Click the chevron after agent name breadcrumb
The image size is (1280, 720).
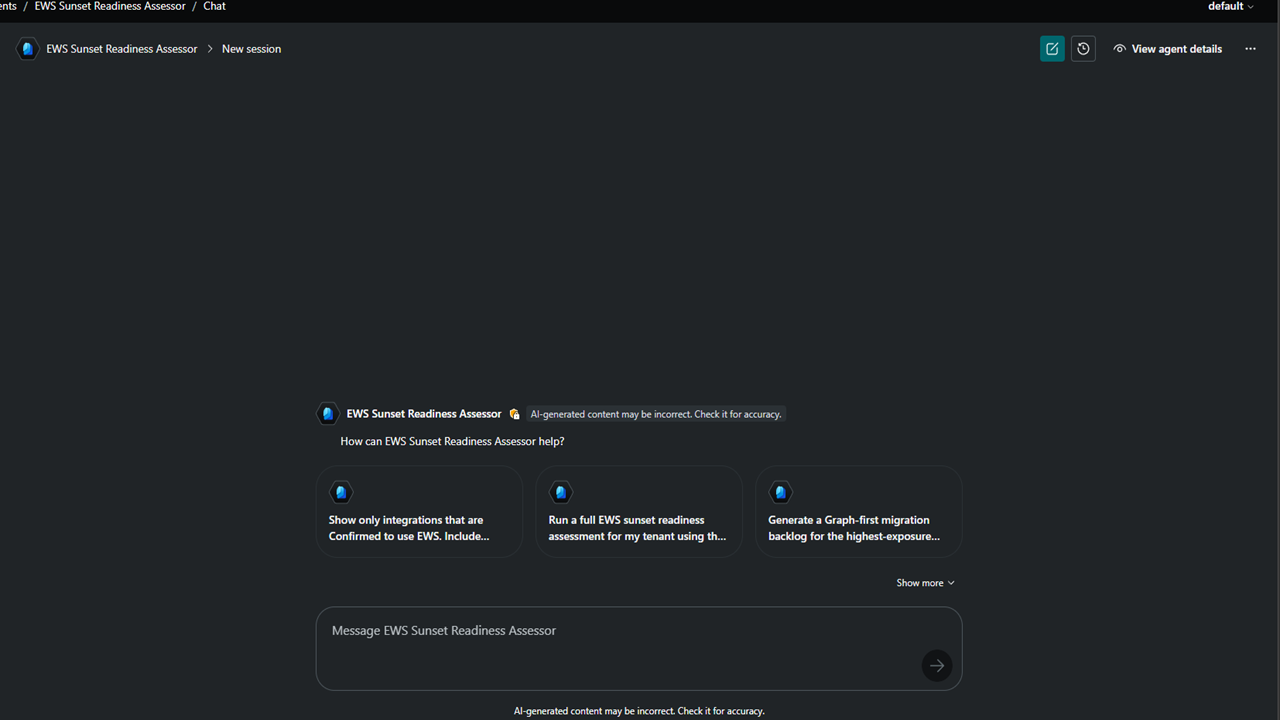pos(210,49)
